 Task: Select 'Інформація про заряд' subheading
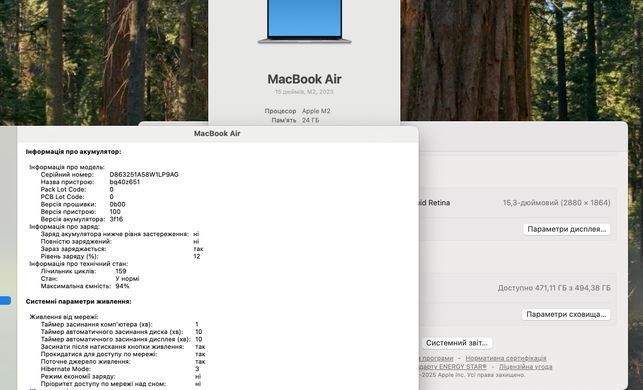64,226
